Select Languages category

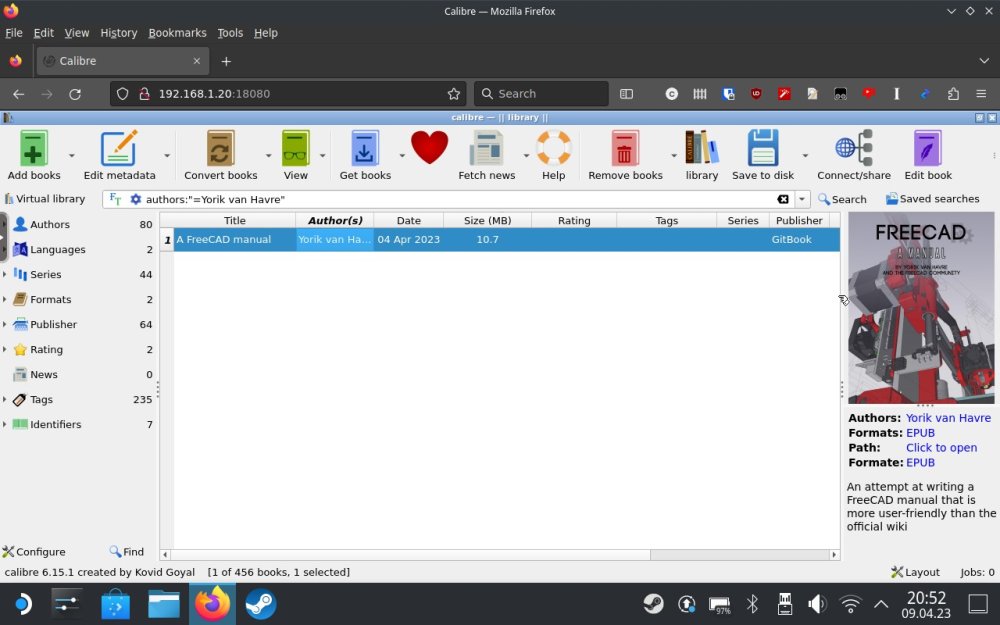pyautogui.click(x=57, y=249)
